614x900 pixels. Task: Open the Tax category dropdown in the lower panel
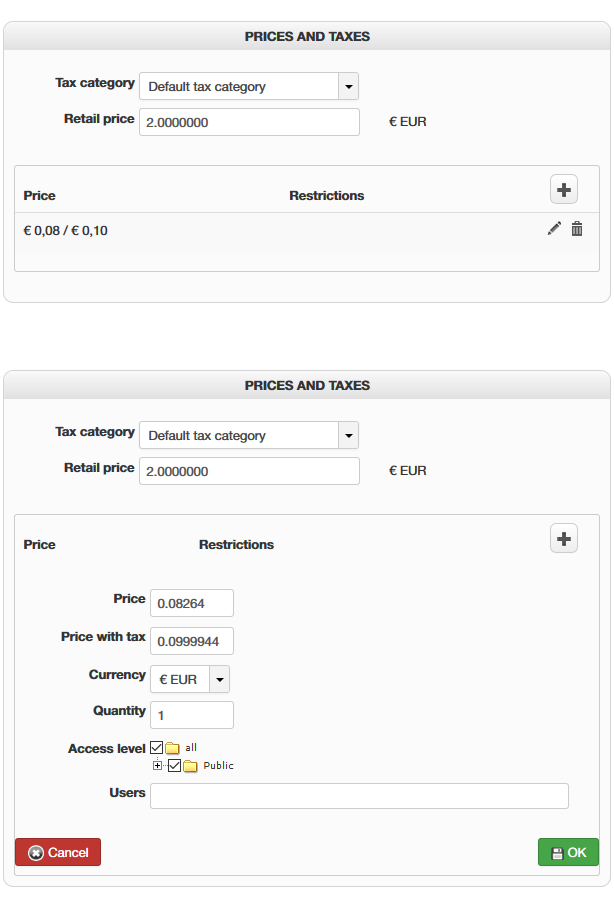[x=348, y=436]
